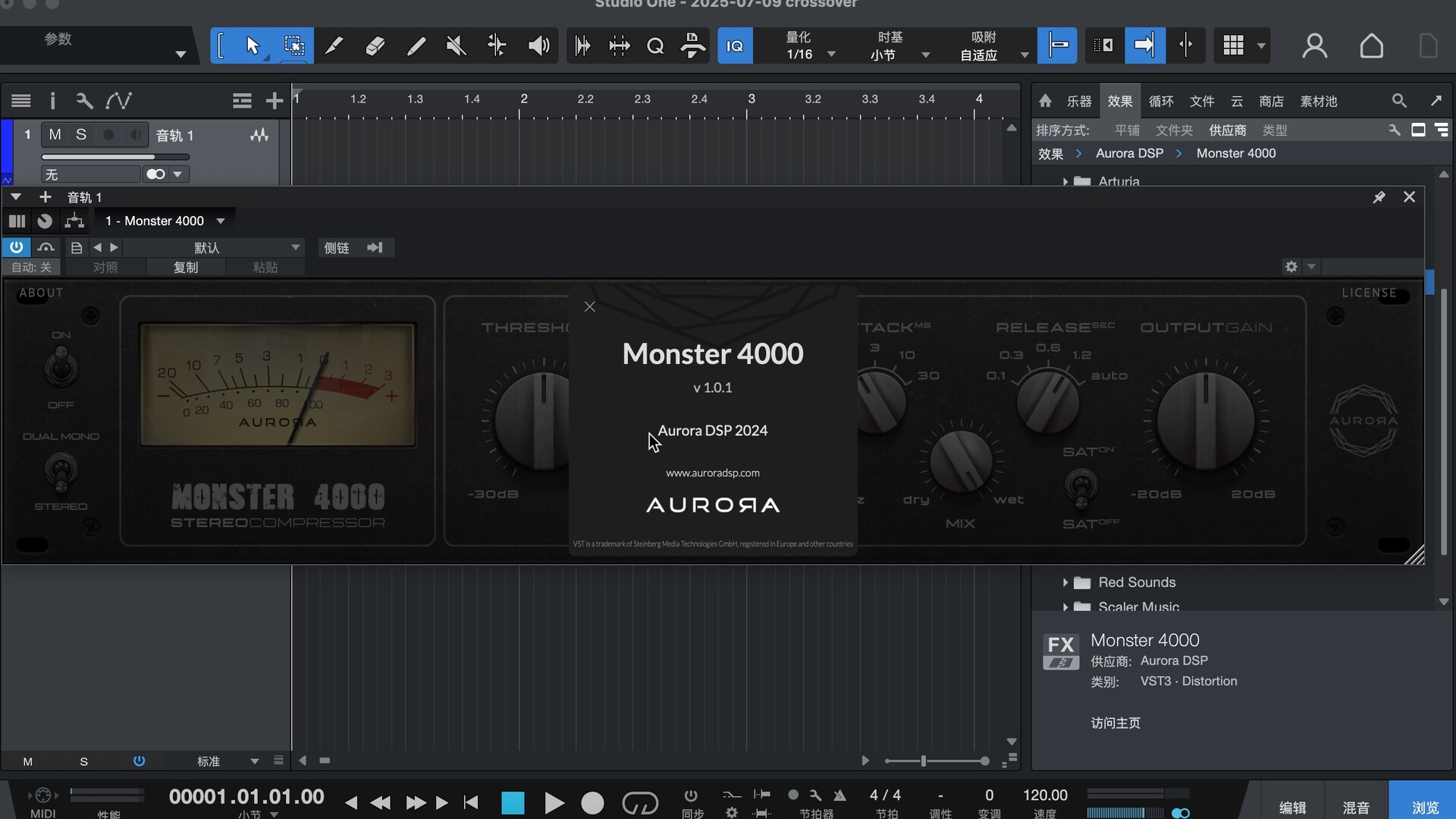Select the Arrow tool
Viewport: 1456px width, 819px height.
[253, 46]
